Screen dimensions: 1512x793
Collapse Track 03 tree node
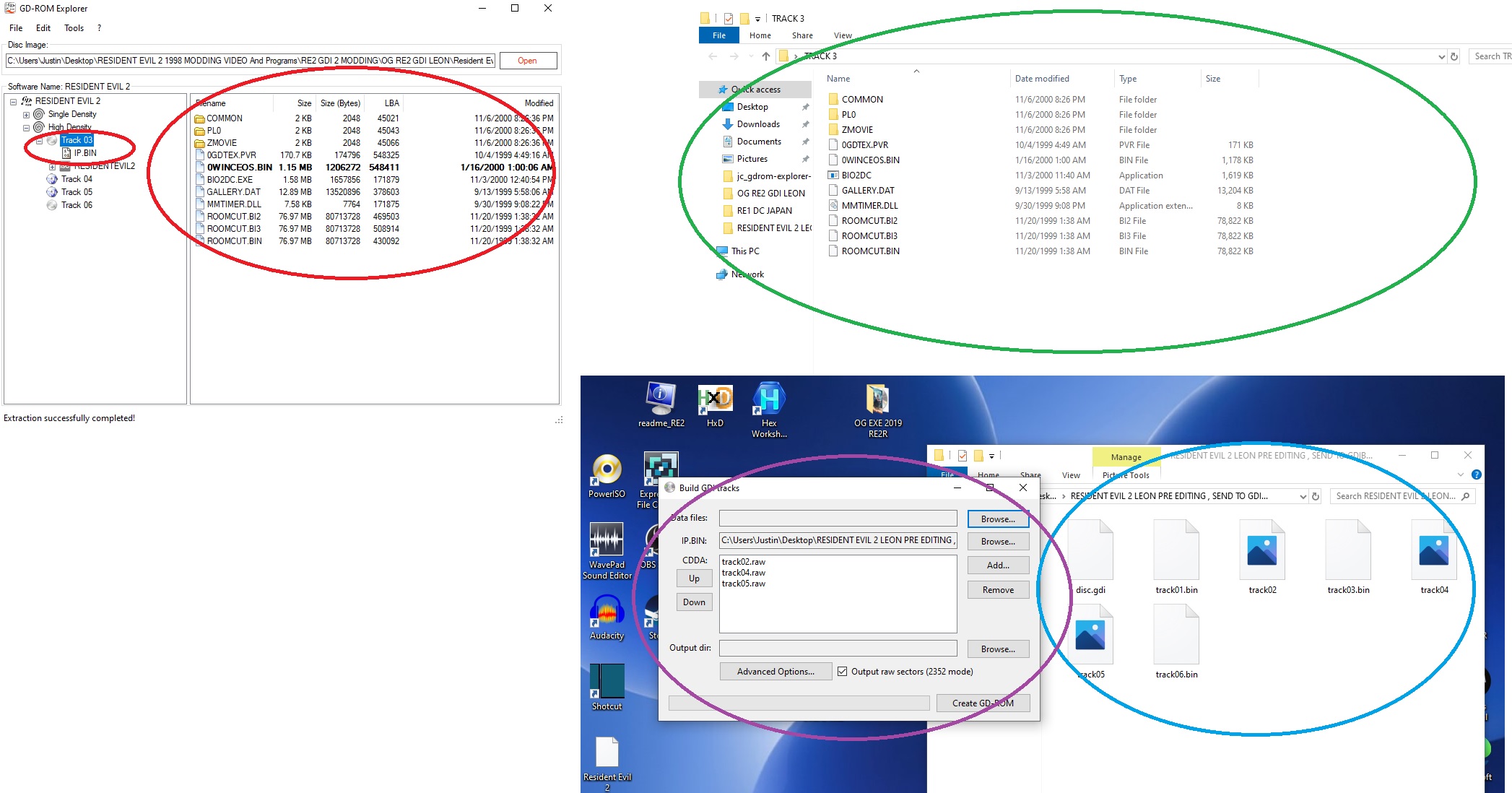40,141
